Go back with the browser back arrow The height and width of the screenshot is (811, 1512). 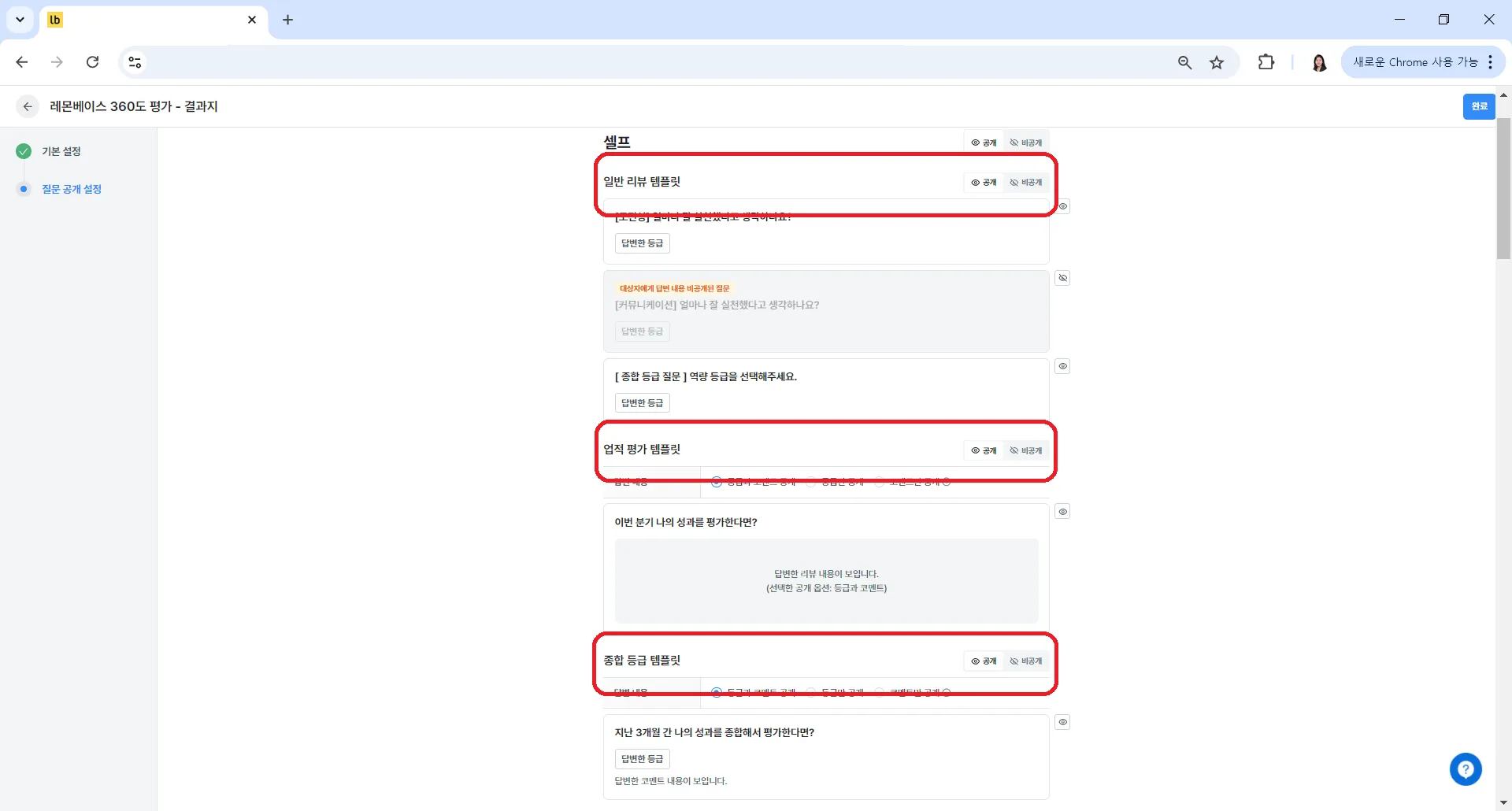click(22, 62)
